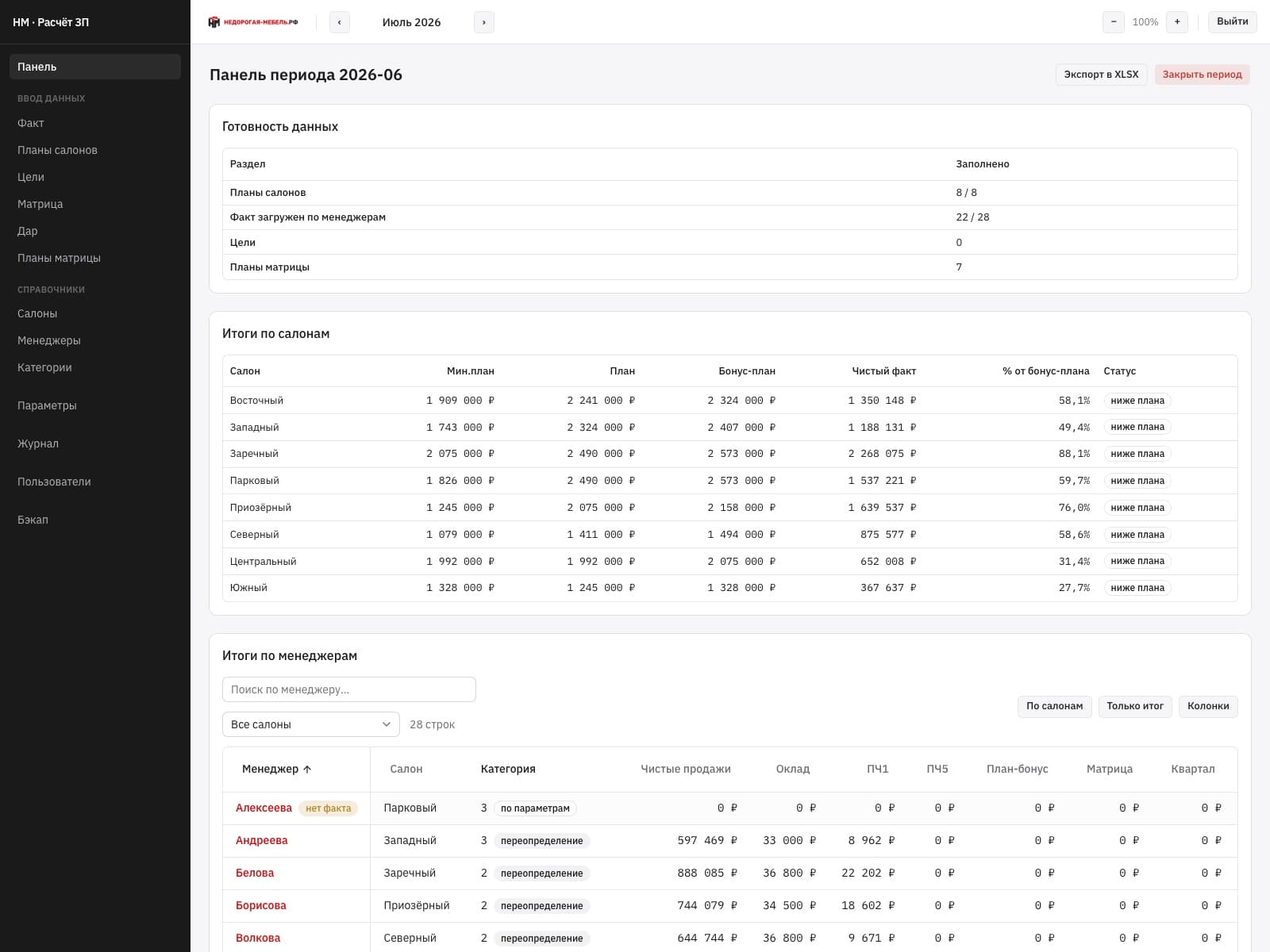The width and height of the screenshot is (1270, 952).
Task: Click ниже плана status for Восточный
Action: pyautogui.click(x=1137, y=401)
